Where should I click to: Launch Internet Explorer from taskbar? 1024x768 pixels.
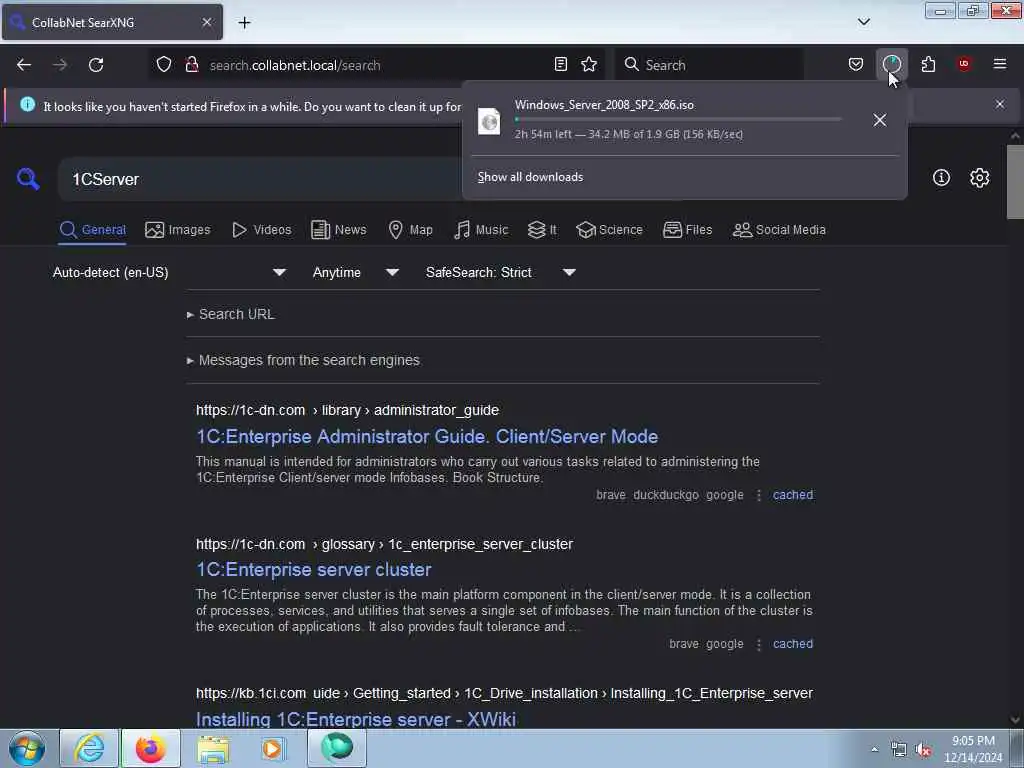point(89,748)
